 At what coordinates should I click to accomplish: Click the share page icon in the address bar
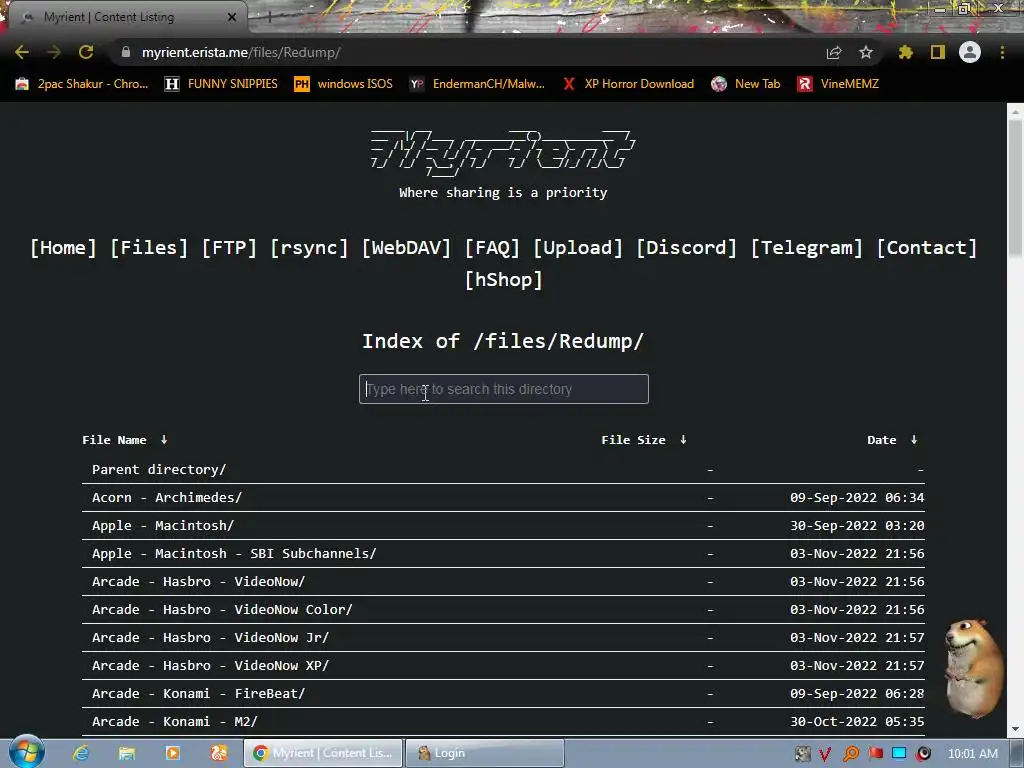[x=834, y=52]
